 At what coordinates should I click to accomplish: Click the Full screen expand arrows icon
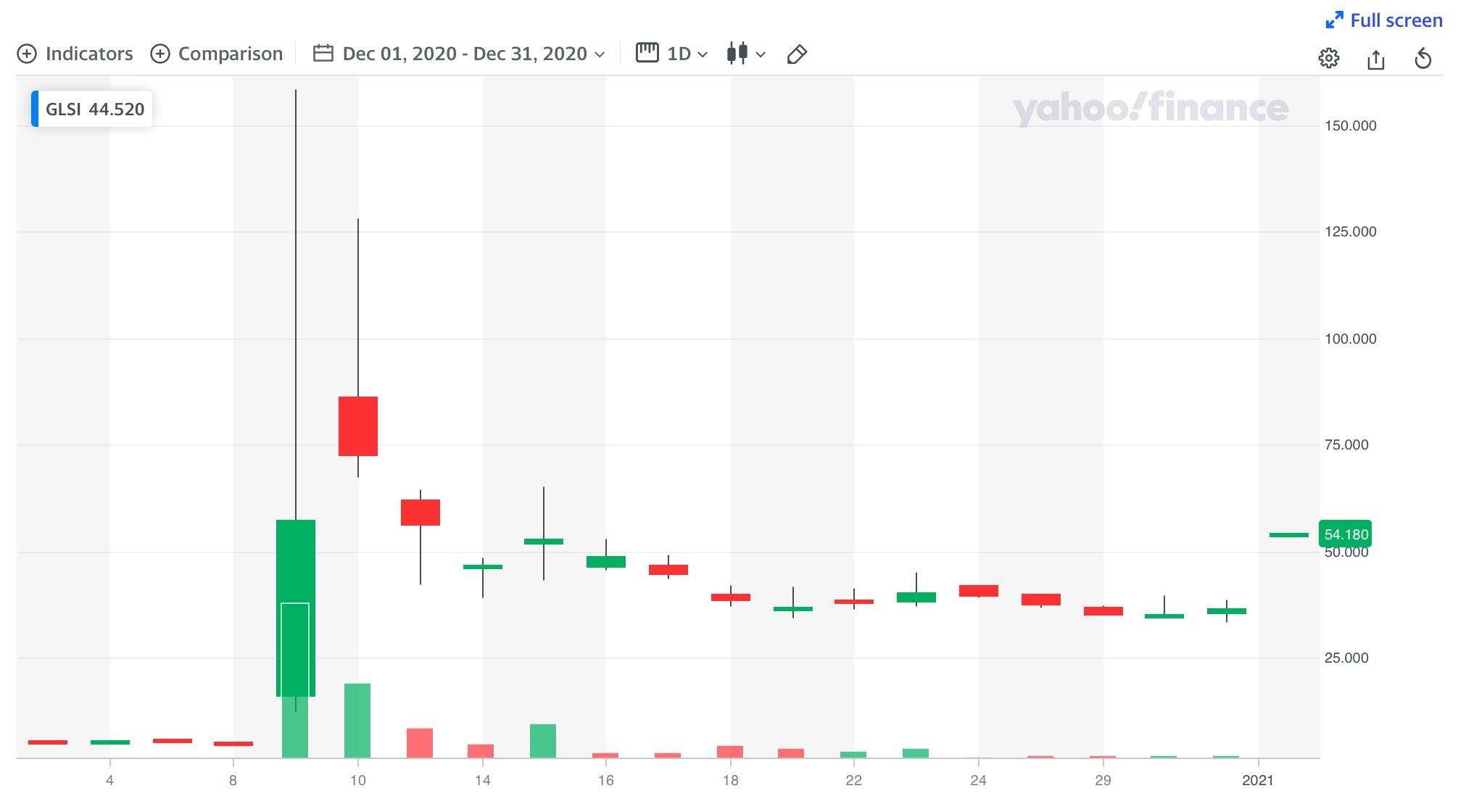point(1334,20)
